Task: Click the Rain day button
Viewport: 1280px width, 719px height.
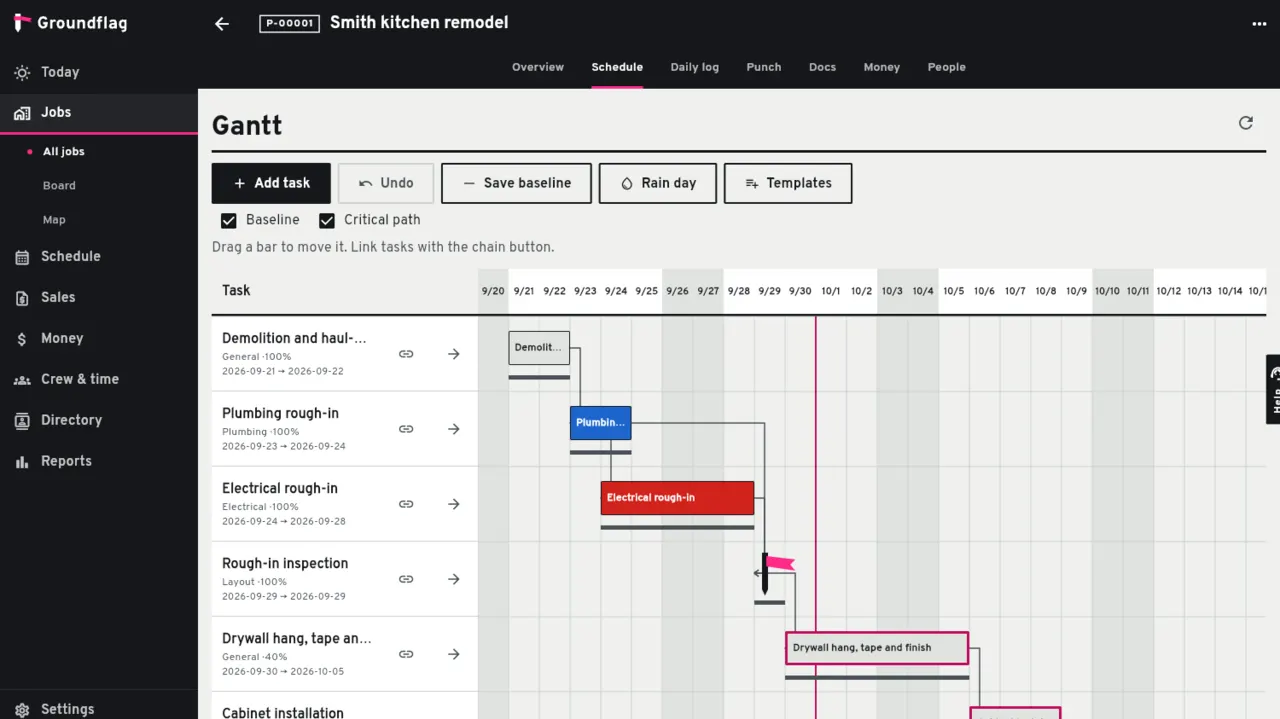Action: [x=658, y=183]
